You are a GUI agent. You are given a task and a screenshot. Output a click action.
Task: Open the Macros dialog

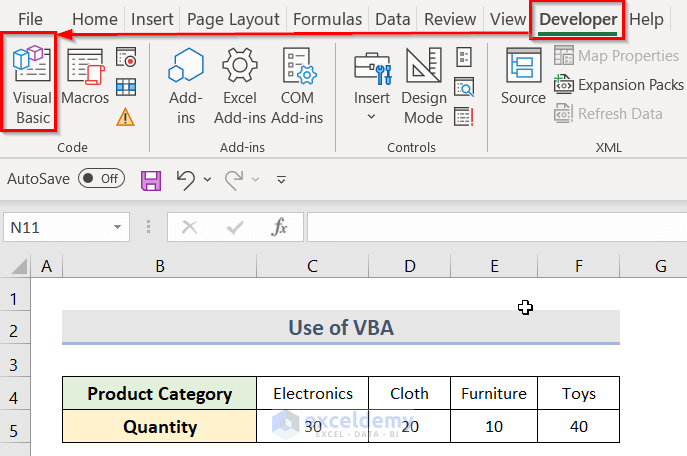(x=85, y=77)
